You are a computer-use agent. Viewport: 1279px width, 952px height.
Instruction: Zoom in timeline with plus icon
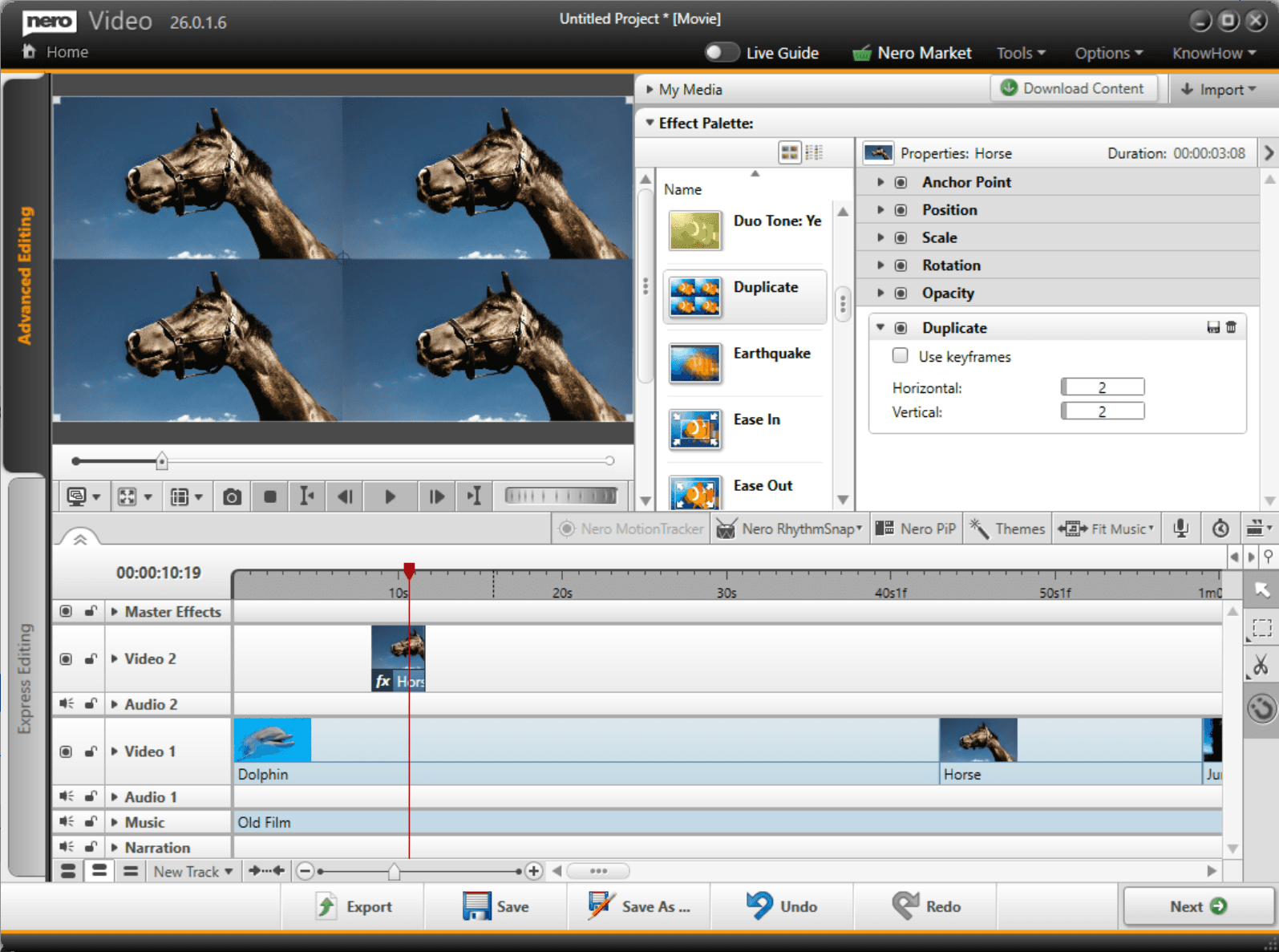533,871
